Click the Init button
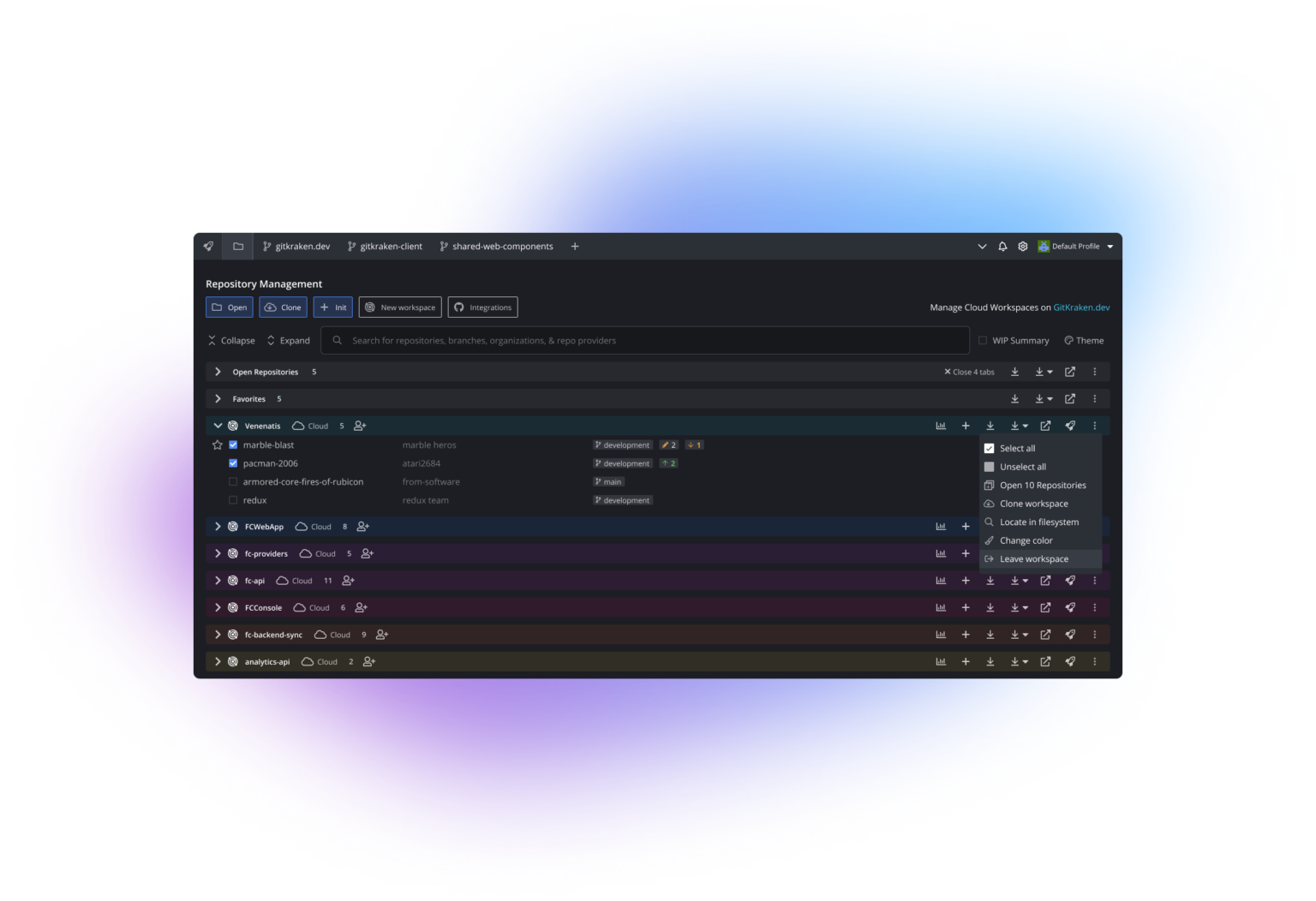The height and width of the screenshot is (901, 1316). pyautogui.click(x=333, y=307)
